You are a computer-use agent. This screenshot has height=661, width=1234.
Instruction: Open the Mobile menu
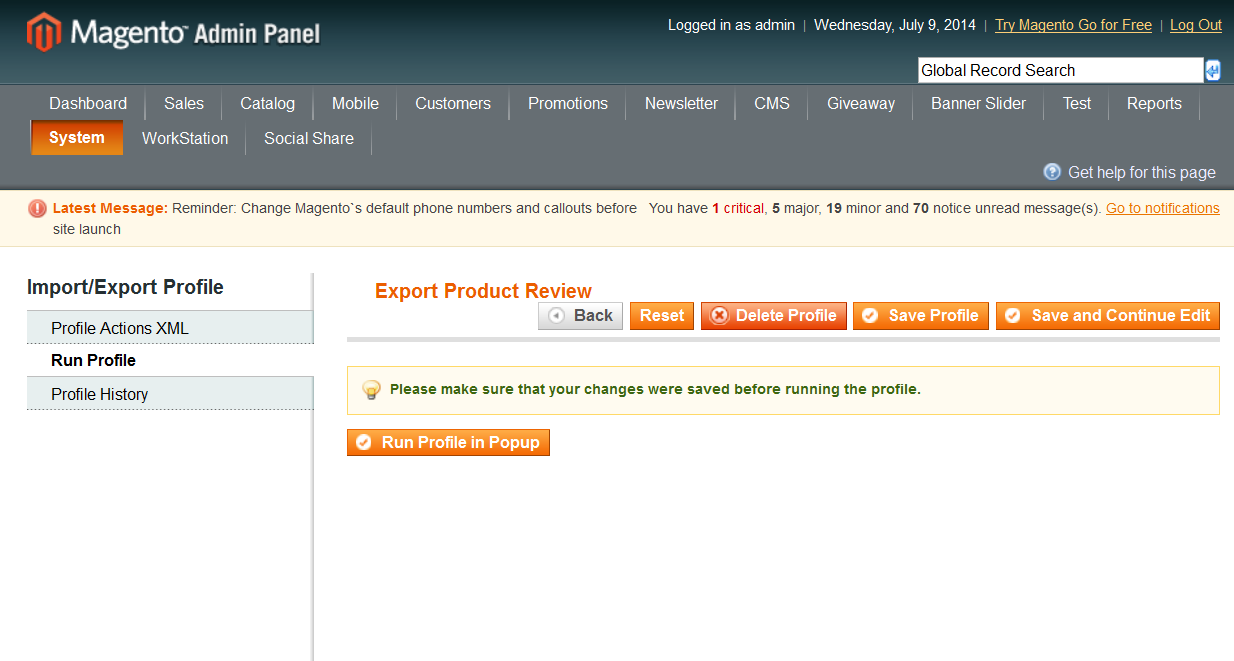pyautogui.click(x=355, y=104)
